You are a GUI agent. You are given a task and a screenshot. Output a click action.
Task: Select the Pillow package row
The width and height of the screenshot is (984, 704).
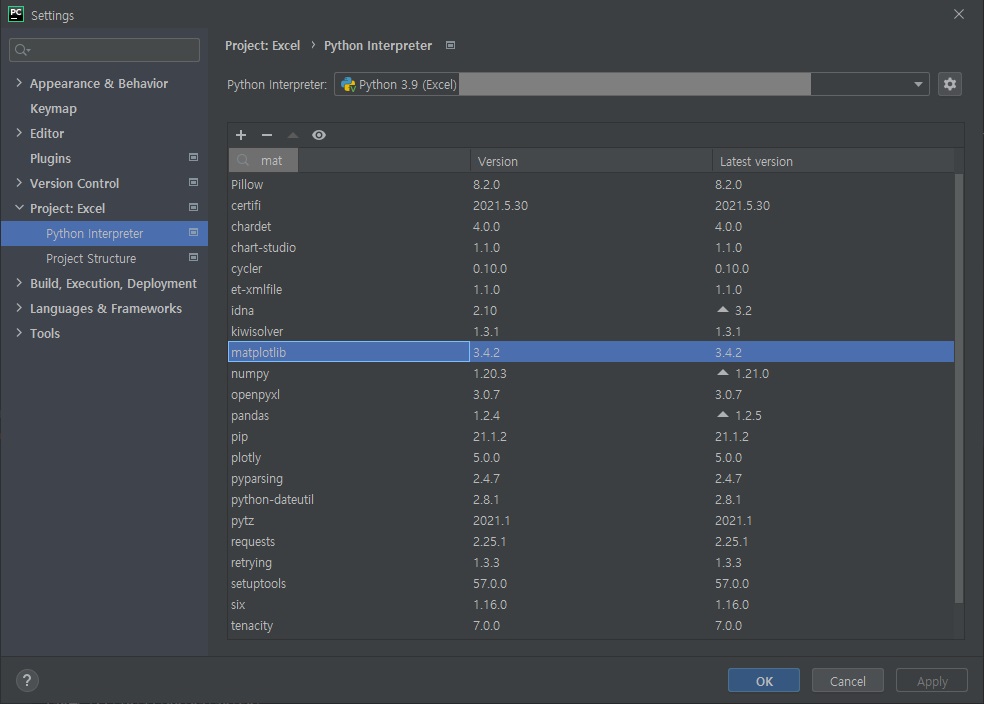591,184
